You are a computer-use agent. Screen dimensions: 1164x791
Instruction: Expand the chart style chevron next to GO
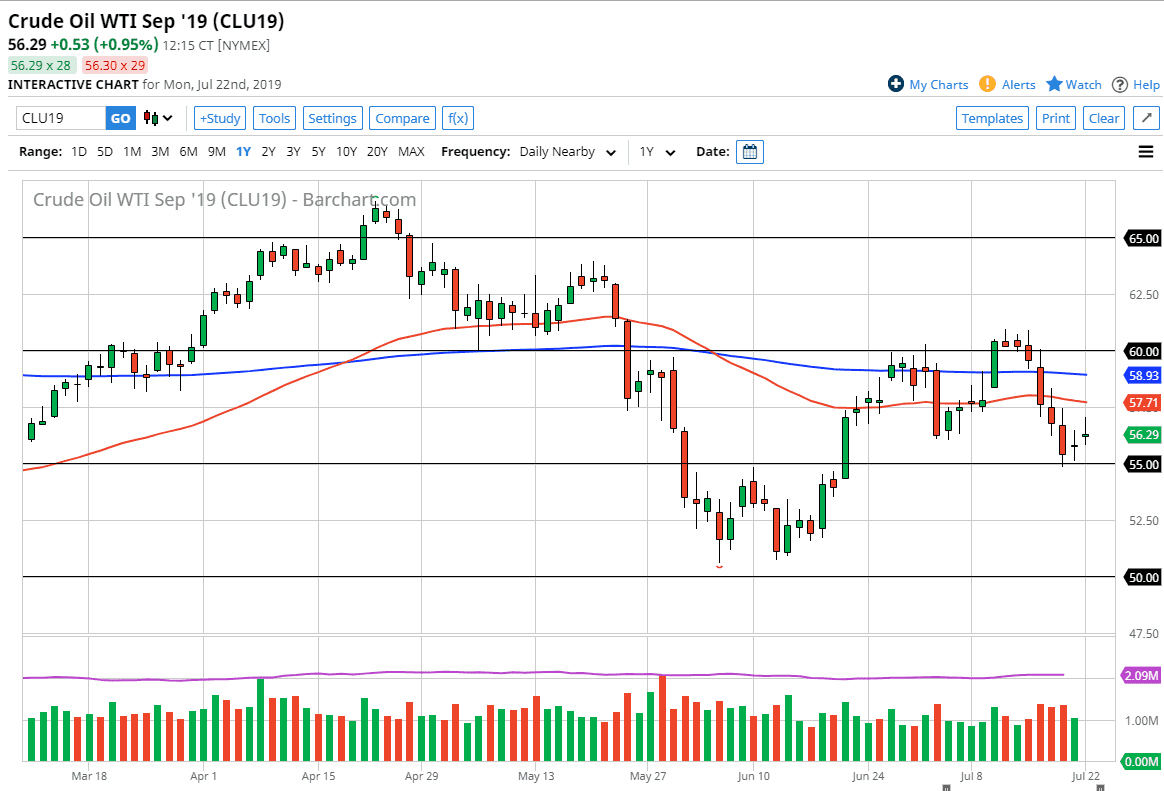point(168,117)
